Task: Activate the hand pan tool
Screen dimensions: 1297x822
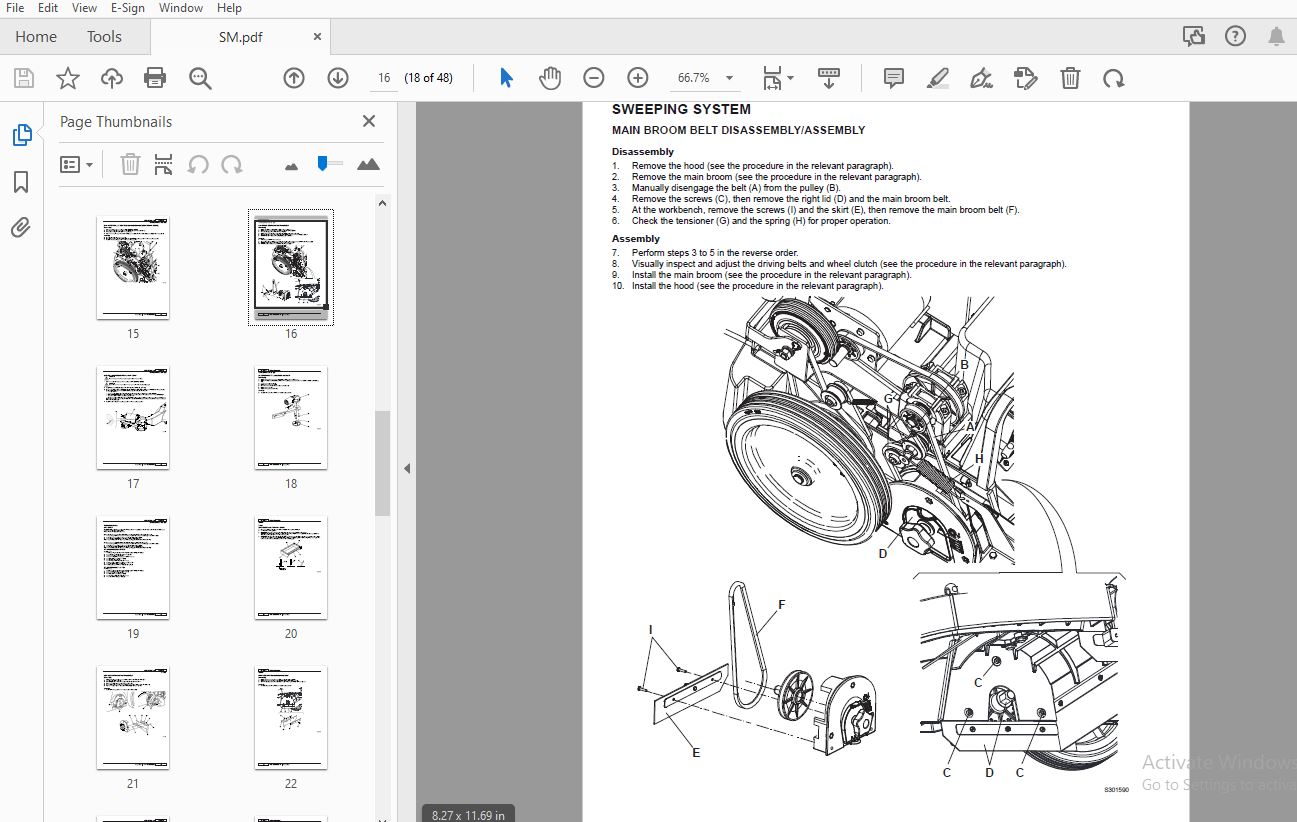Action: click(x=550, y=78)
